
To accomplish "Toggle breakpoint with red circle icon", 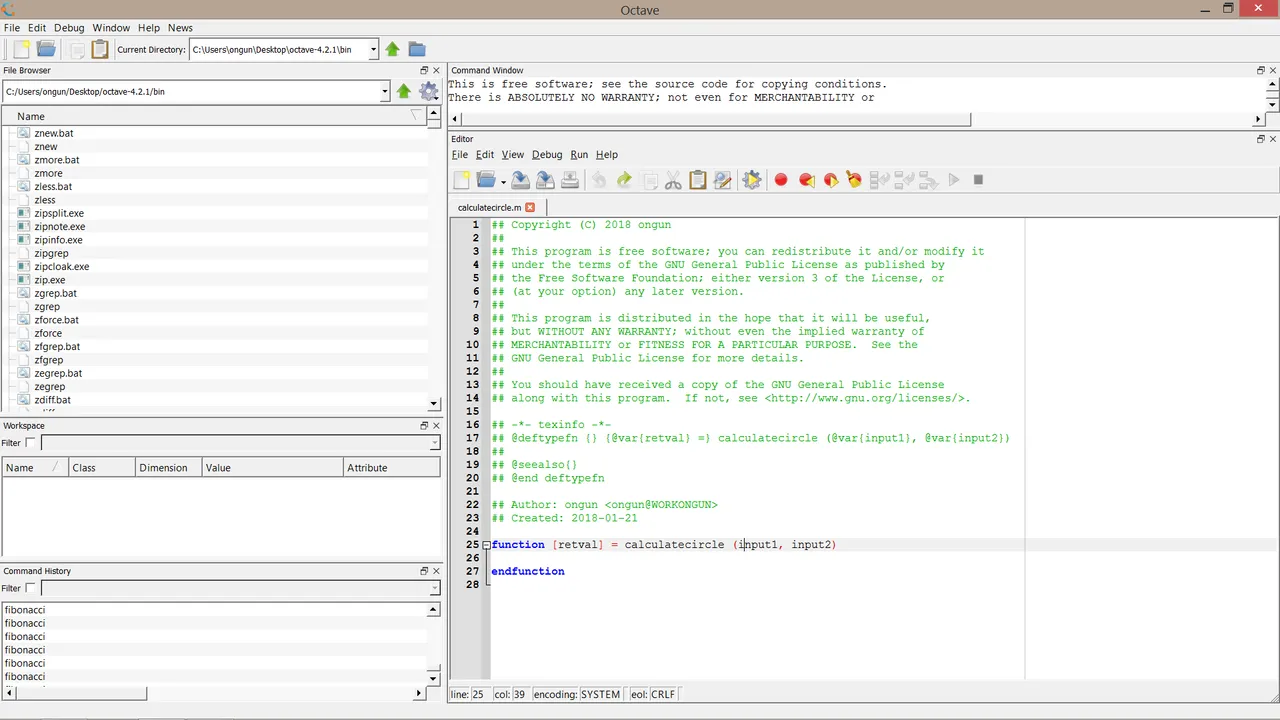I will [781, 180].
